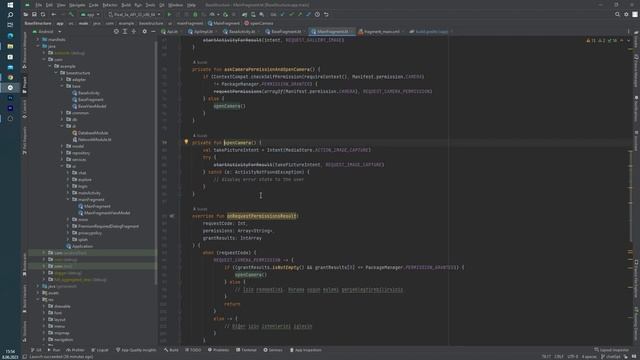Select BaseViewModel file in project tree
Screen dimensions: 640x360
(x=92, y=106)
